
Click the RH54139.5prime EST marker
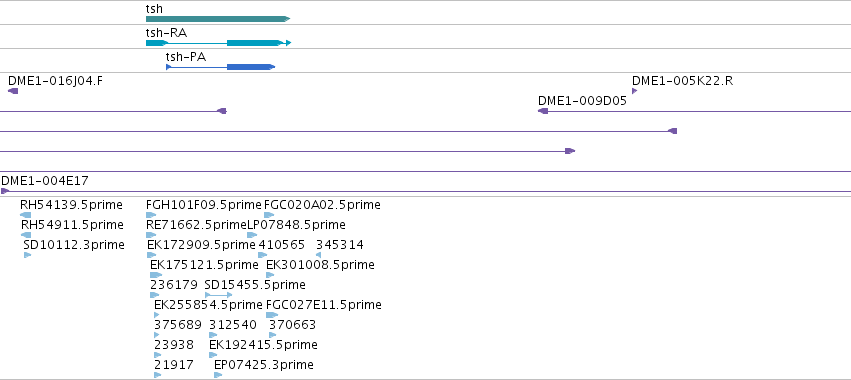point(26,215)
